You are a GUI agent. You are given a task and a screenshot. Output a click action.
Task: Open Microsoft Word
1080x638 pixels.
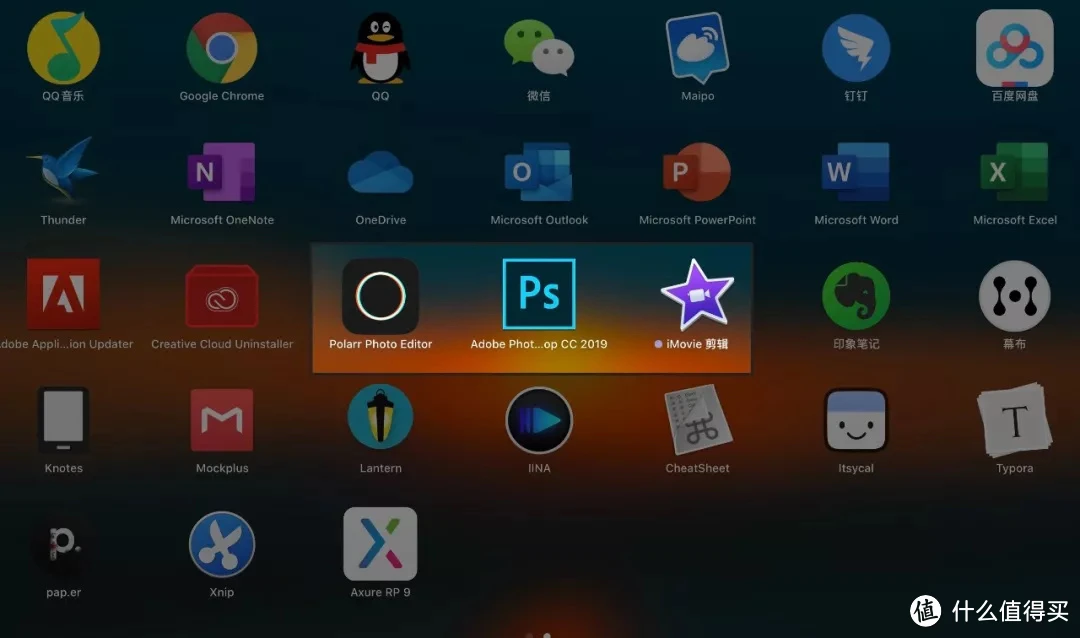(856, 172)
